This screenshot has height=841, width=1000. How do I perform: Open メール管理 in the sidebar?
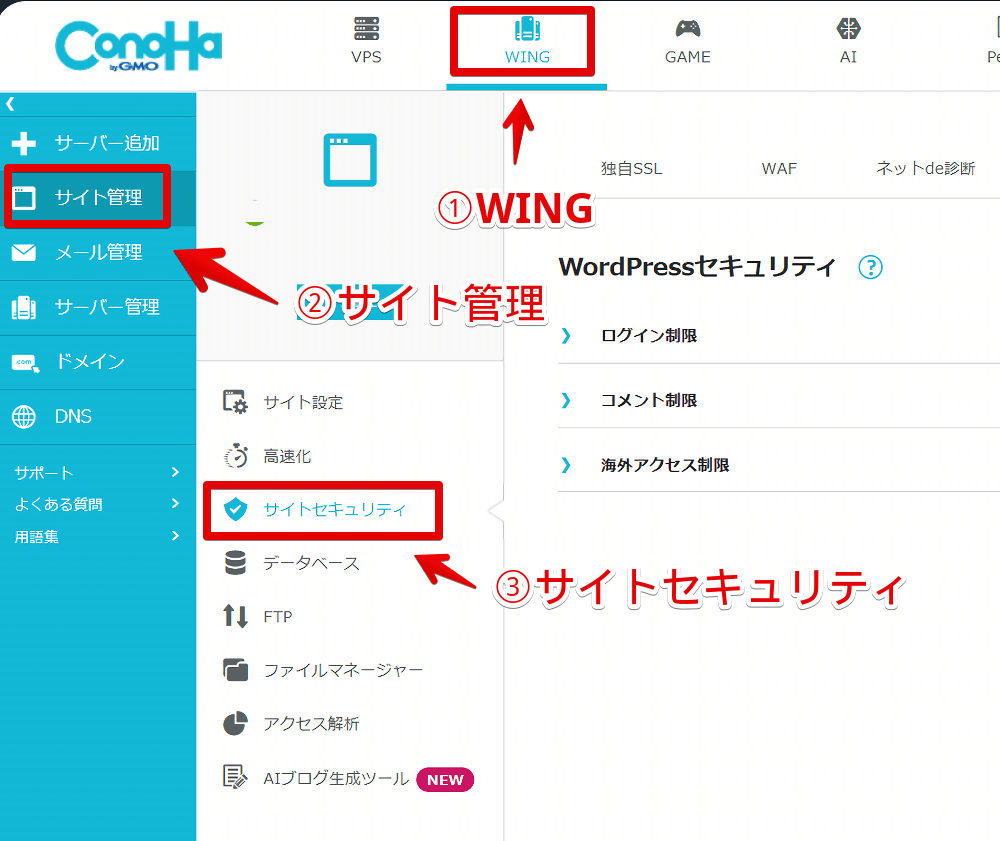click(x=98, y=252)
